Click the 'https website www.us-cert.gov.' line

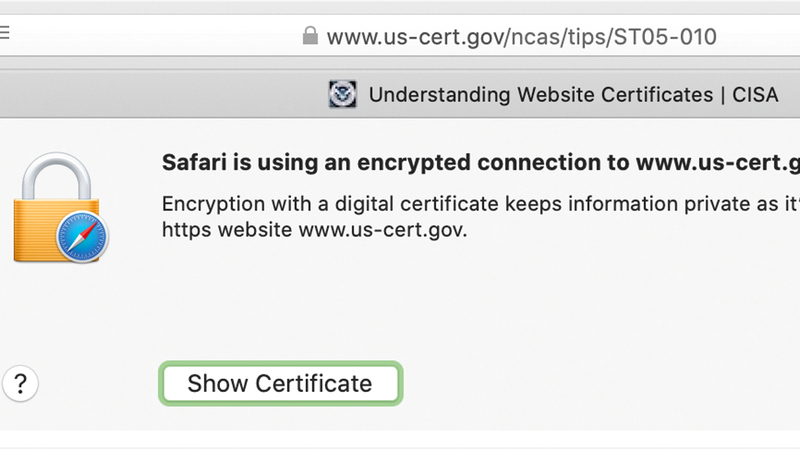point(313,229)
